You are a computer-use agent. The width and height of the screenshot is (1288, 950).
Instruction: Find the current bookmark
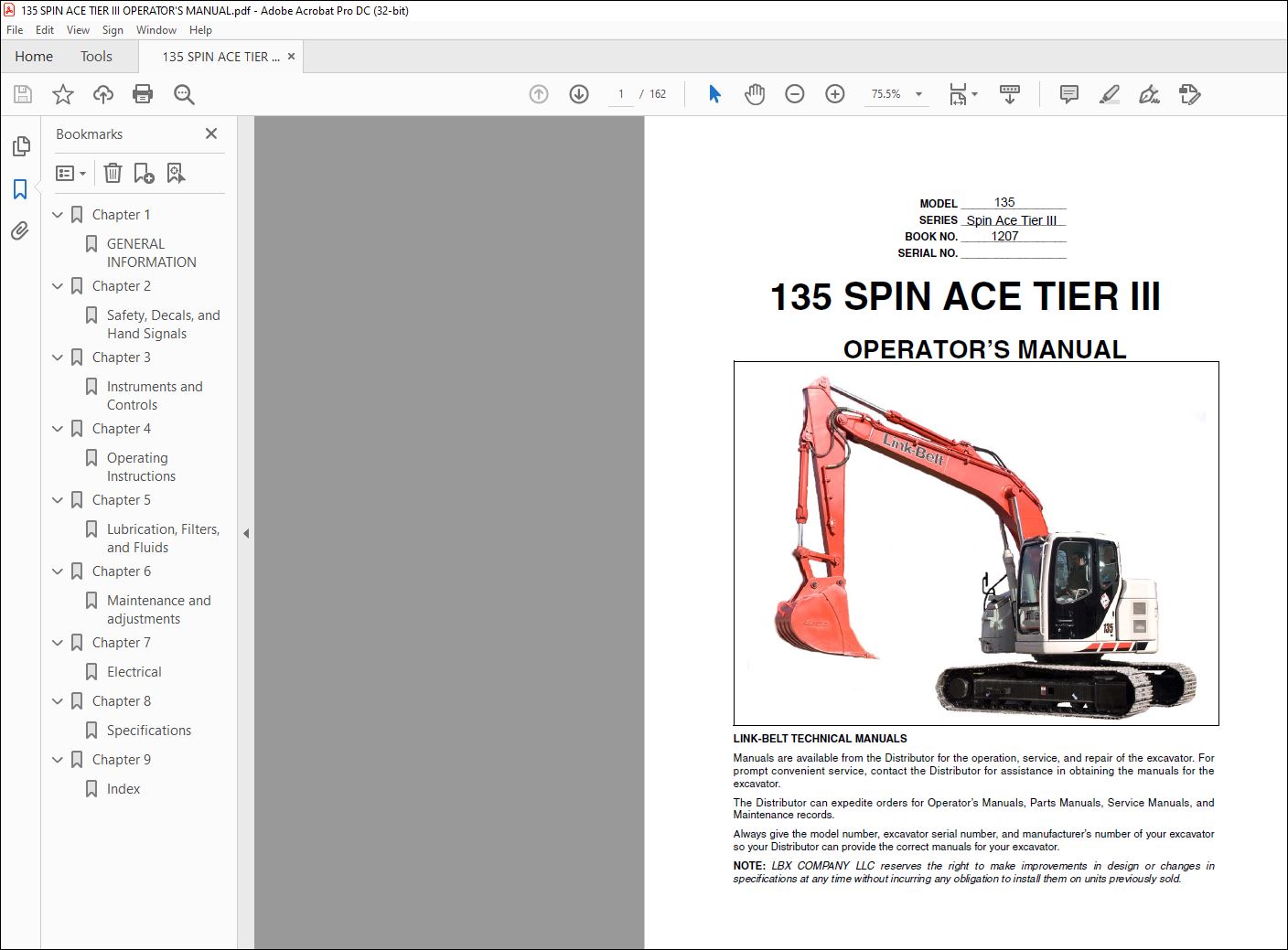[176, 173]
